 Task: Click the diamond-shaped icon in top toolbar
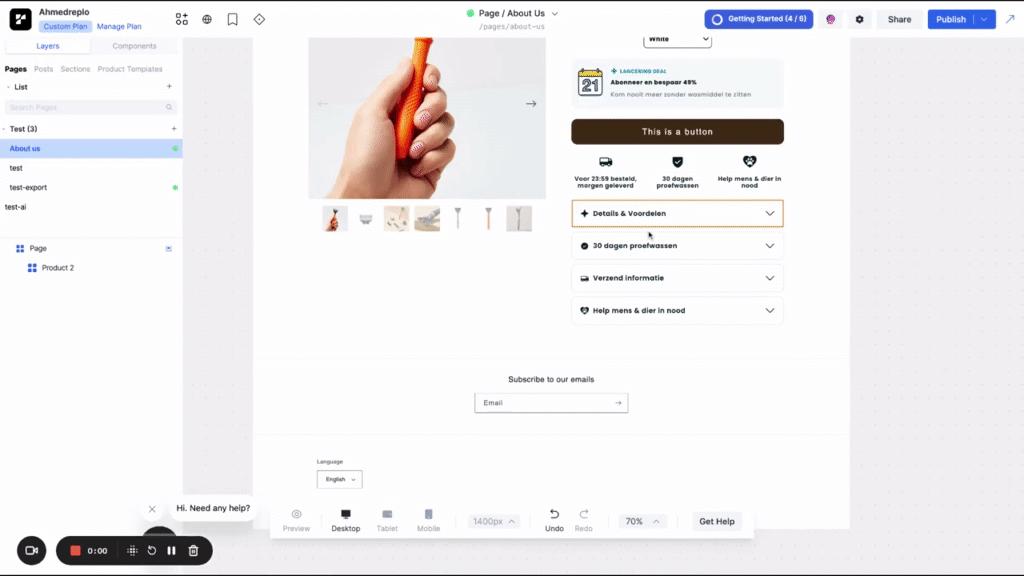pos(259,19)
